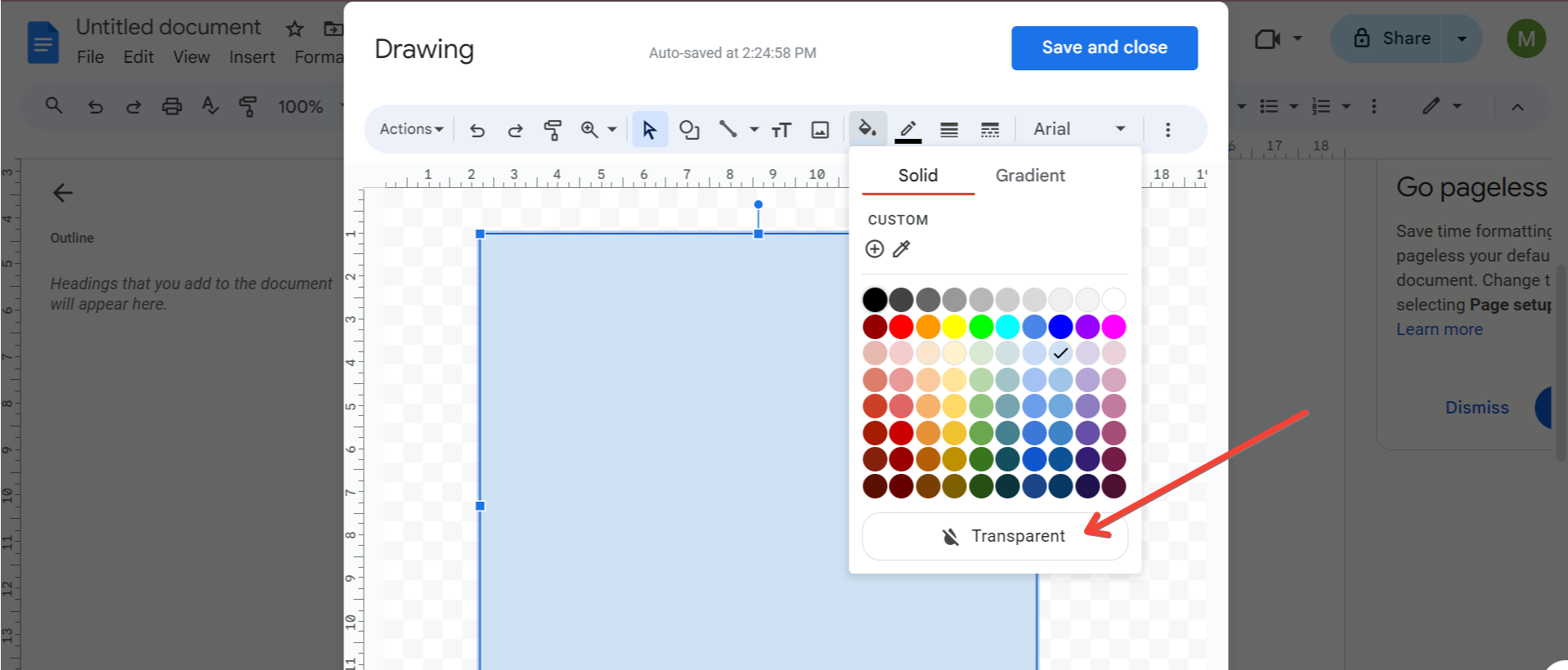
Task: Add a custom color with plus icon
Action: (874, 249)
